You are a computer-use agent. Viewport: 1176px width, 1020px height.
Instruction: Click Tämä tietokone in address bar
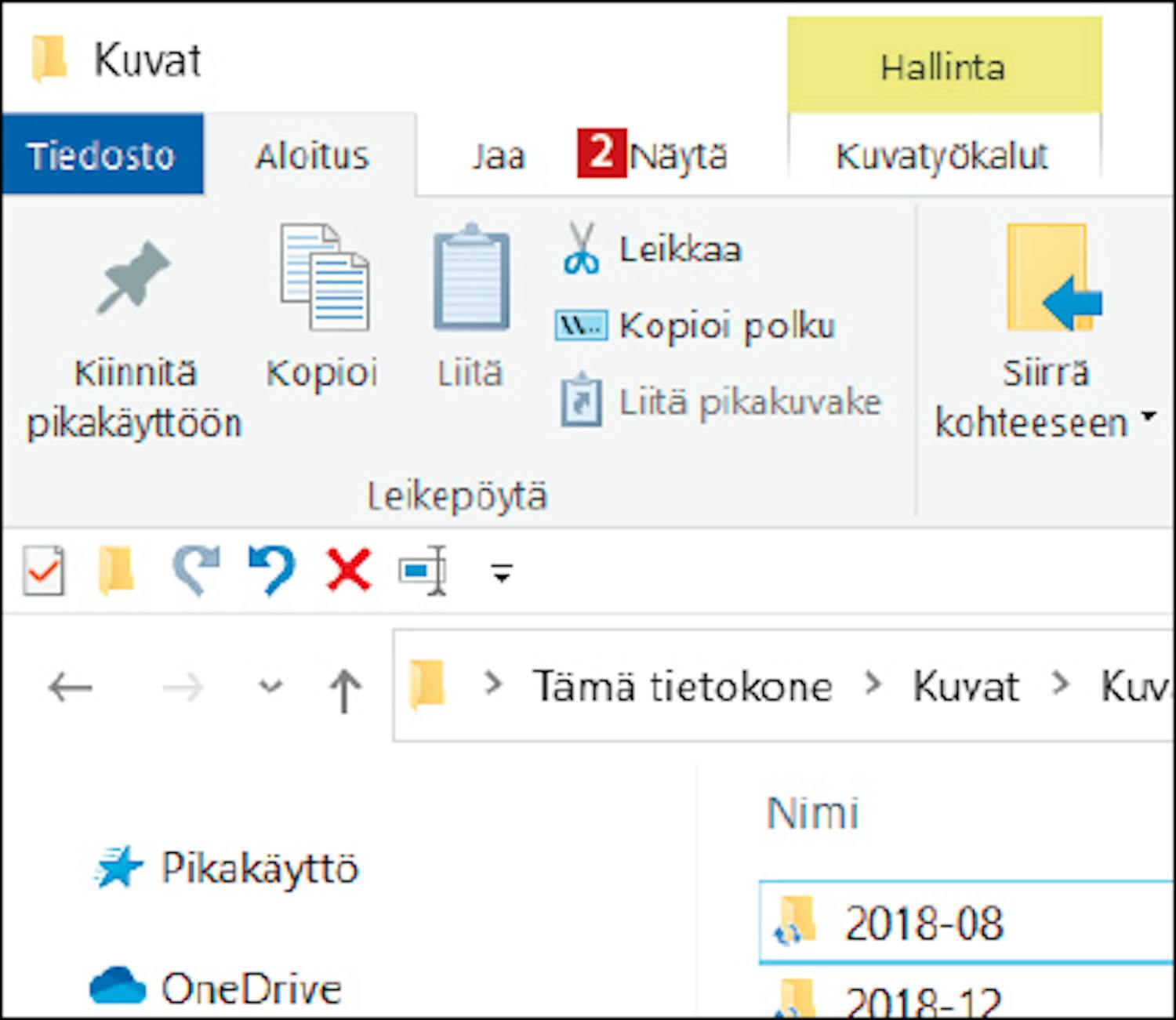click(x=682, y=686)
